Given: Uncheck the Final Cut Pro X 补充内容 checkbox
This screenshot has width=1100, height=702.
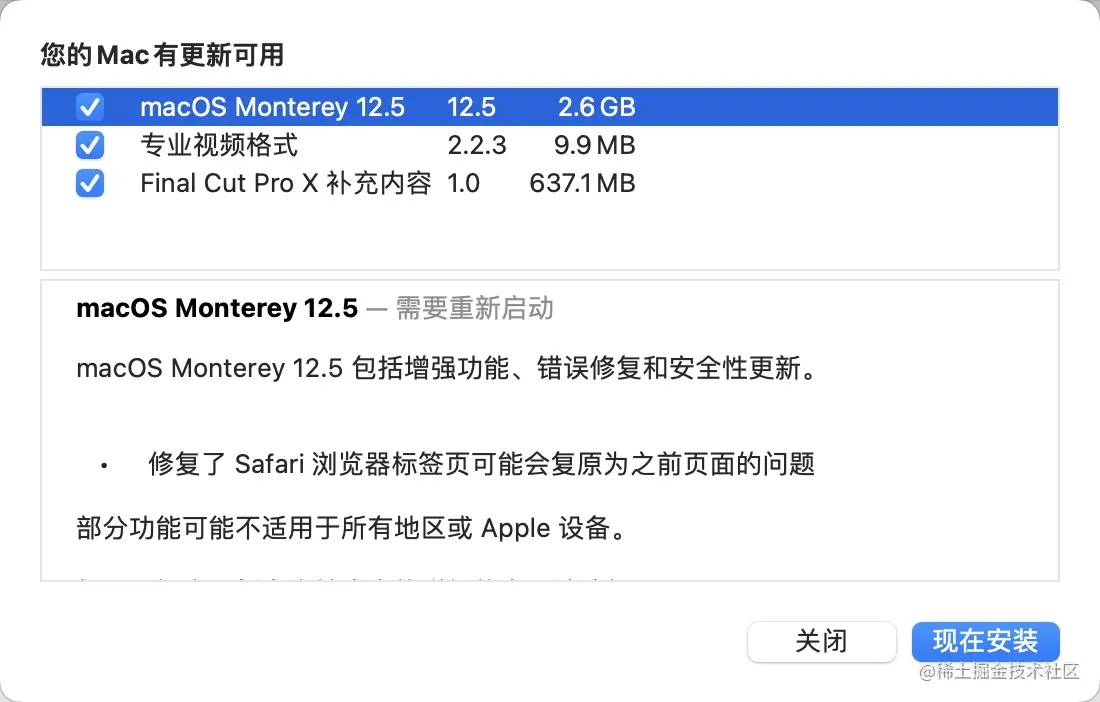Looking at the screenshot, I should pyautogui.click(x=90, y=183).
